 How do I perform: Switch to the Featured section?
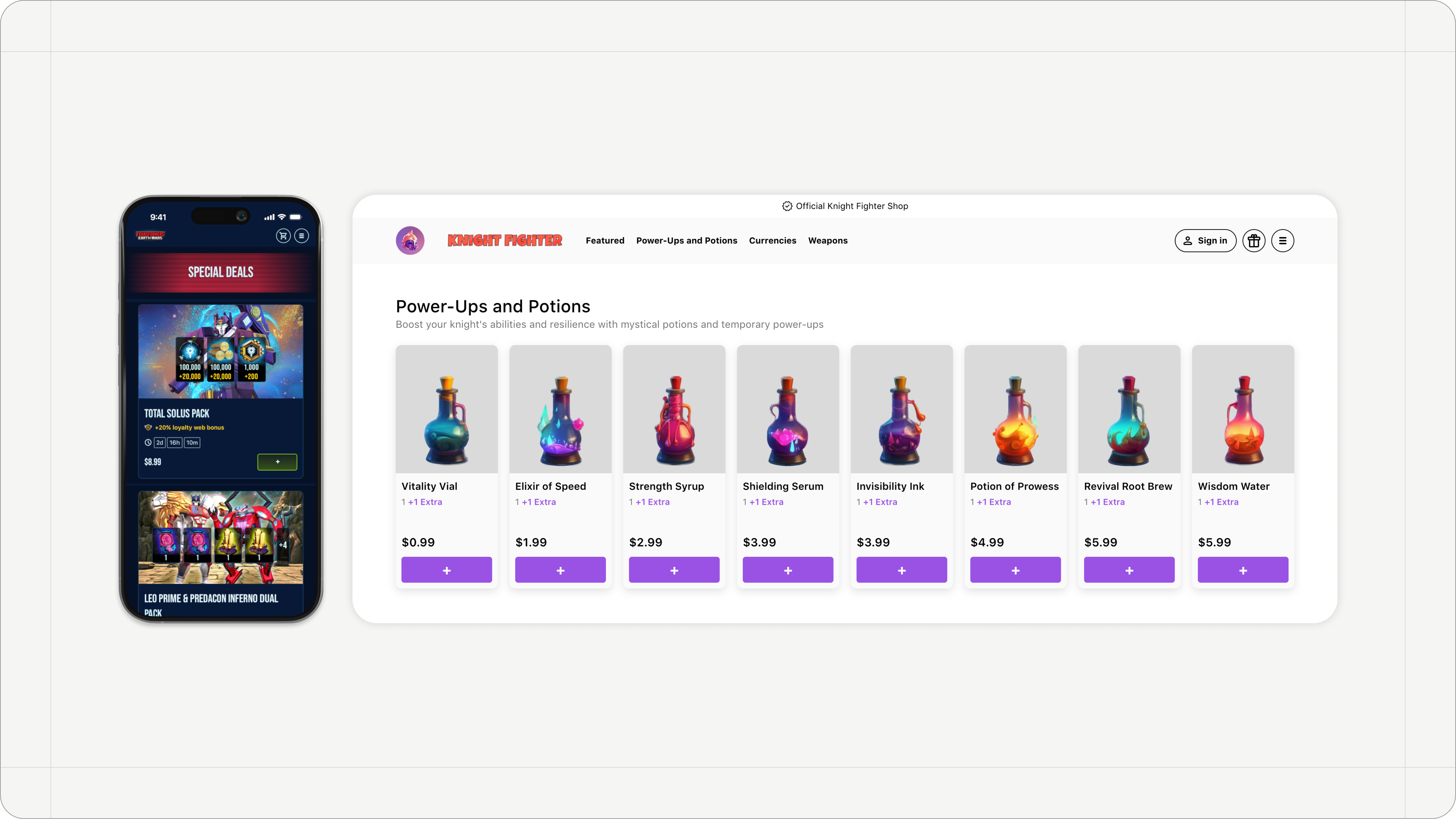pos(605,240)
